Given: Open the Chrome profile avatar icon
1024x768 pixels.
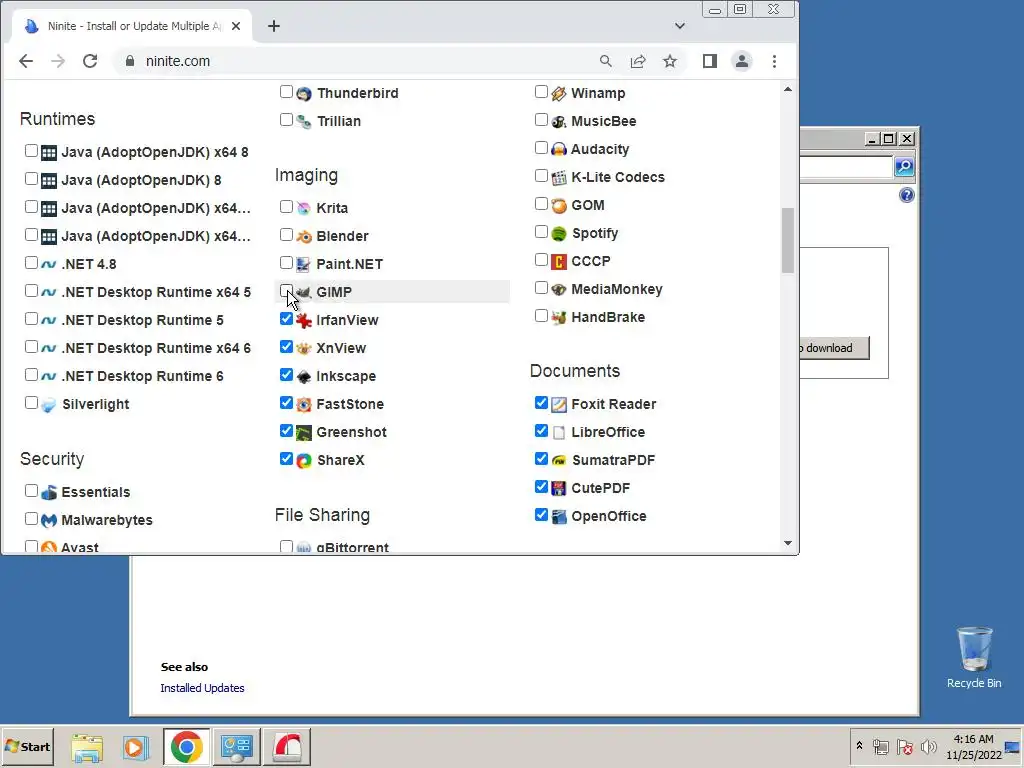Looking at the screenshot, I should [x=742, y=61].
